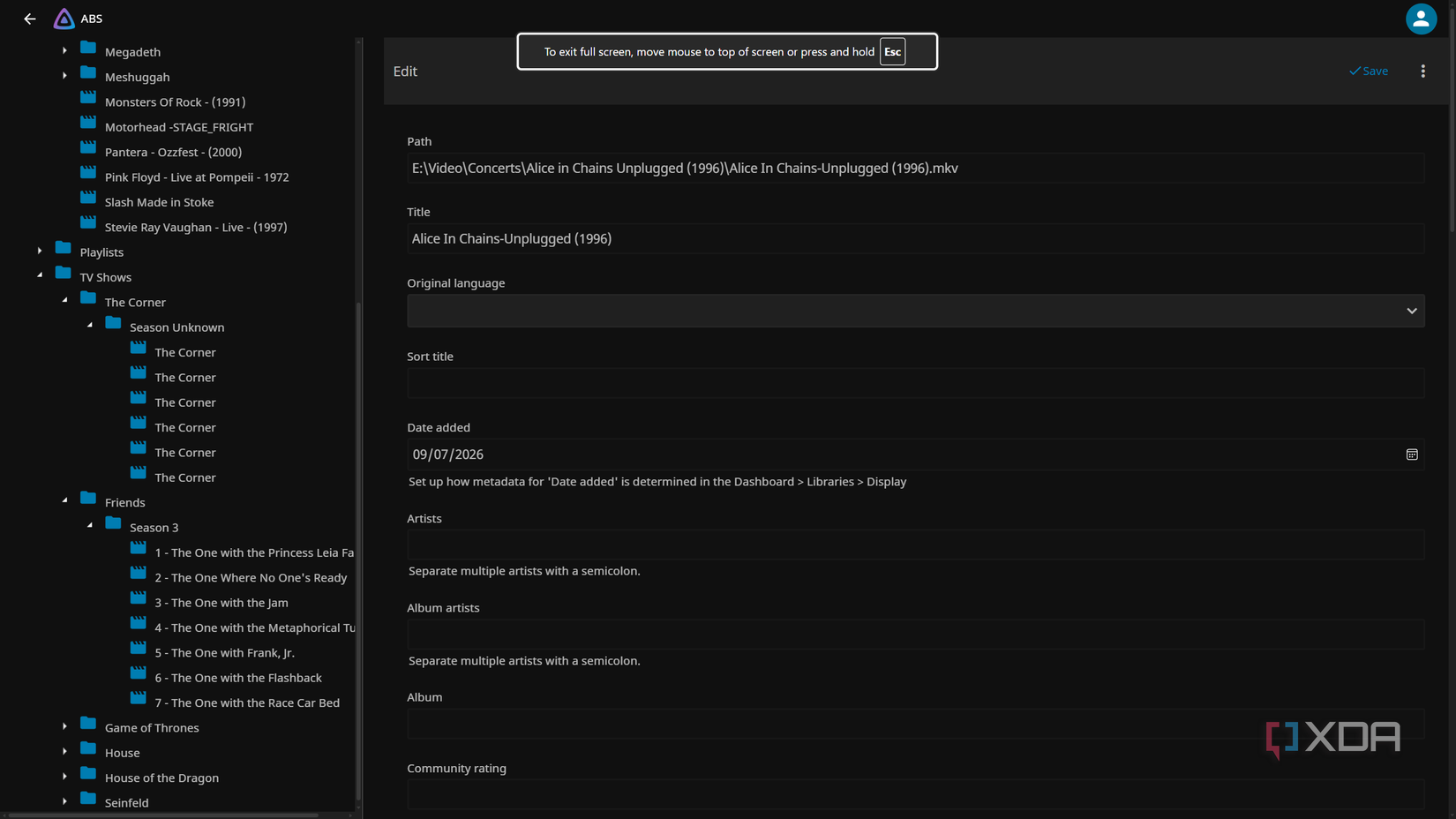Click the video icon beside Motorhead -STAGE_FRIGHT
This screenshot has width=1456, height=819.
click(88, 123)
